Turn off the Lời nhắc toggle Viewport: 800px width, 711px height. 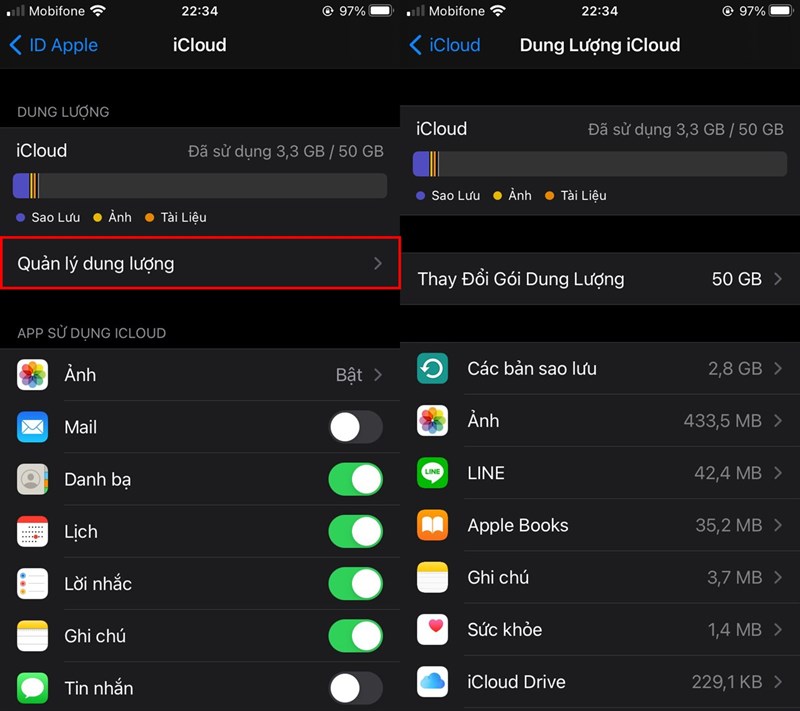tap(356, 583)
